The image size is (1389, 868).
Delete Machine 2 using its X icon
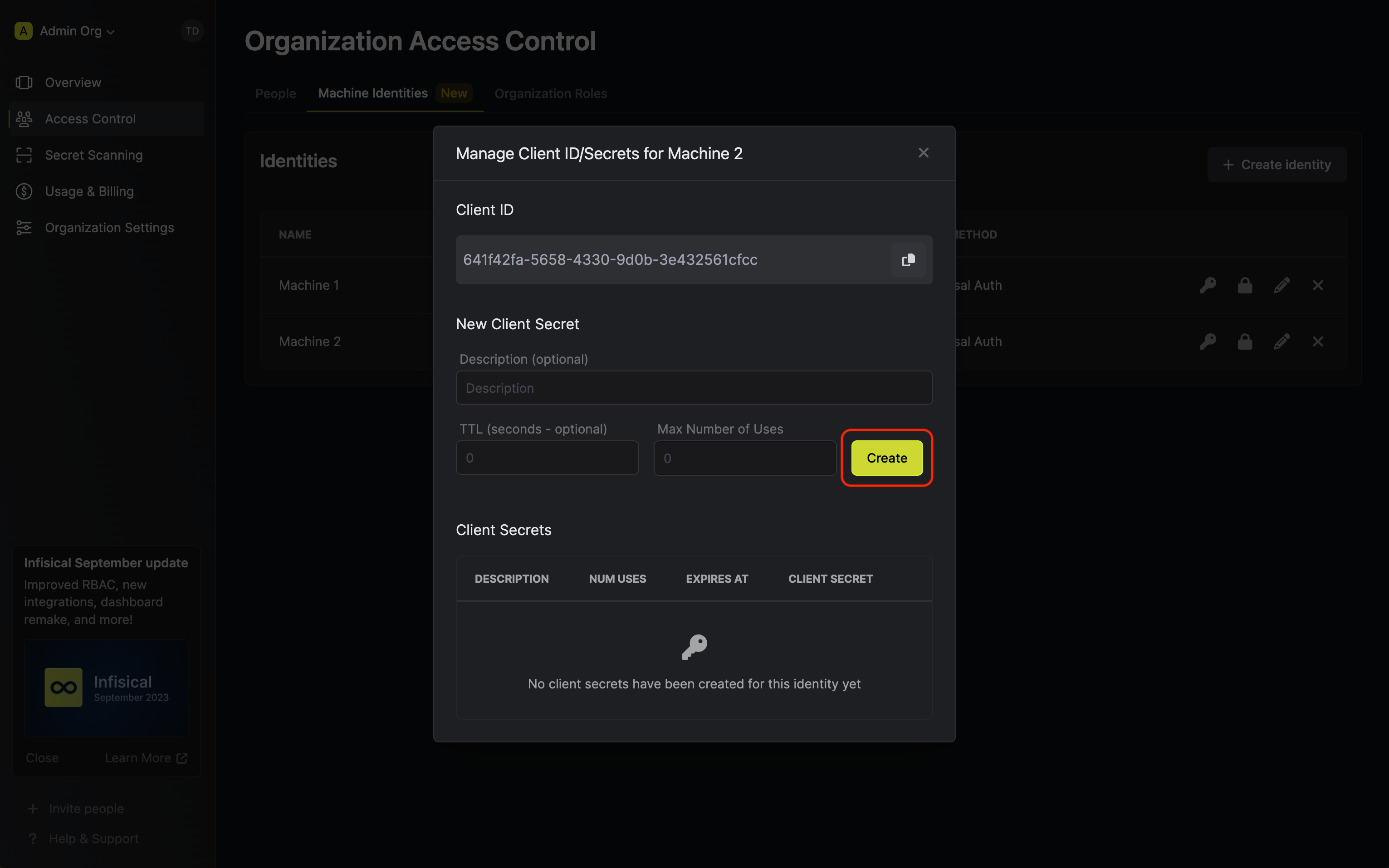(1318, 341)
